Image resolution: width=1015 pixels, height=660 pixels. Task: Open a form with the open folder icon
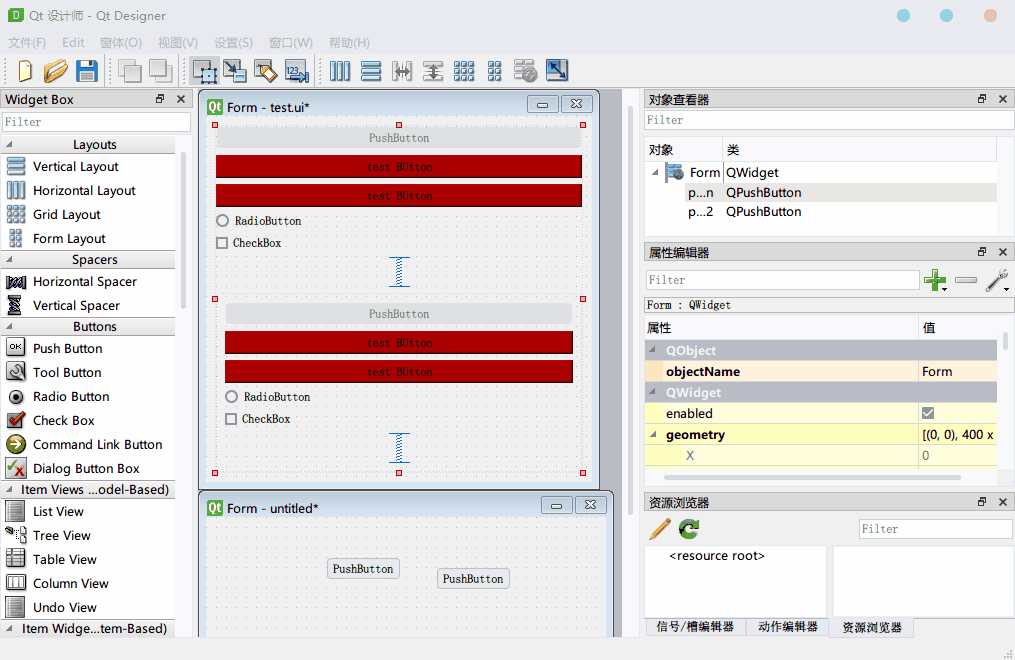[x=56, y=71]
